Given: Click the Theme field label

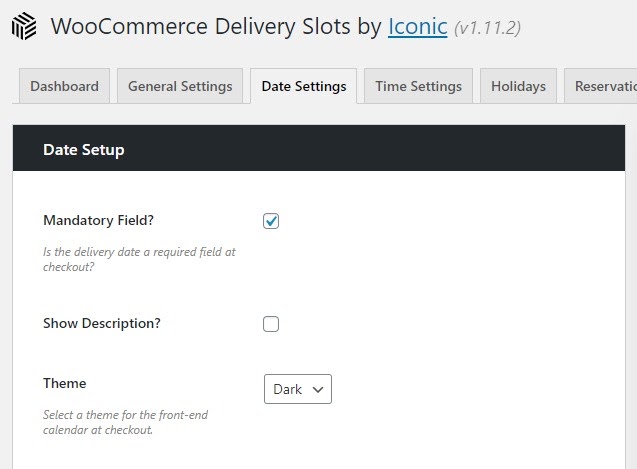Looking at the screenshot, I should pyautogui.click(x=65, y=383).
